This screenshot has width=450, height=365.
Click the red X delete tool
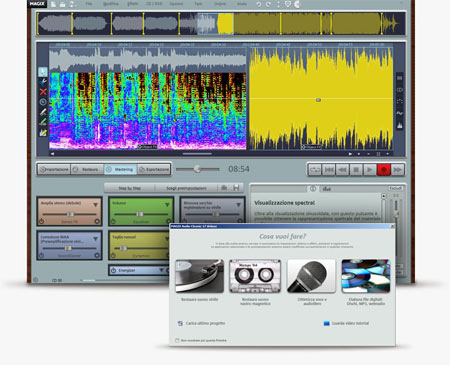point(43,92)
